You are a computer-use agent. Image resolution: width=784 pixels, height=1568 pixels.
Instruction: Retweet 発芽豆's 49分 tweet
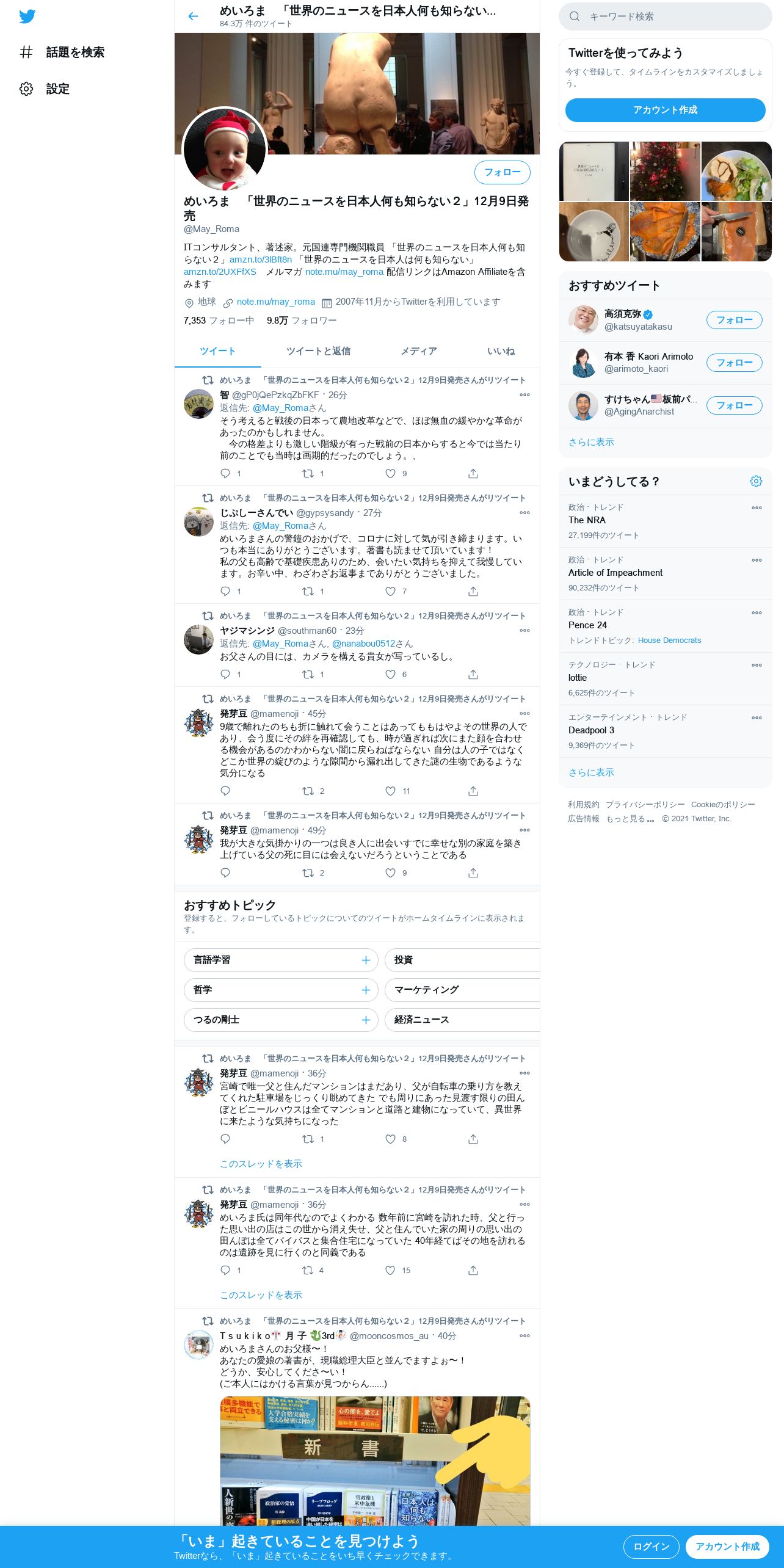pyautogui.click(x=308, y=873)
